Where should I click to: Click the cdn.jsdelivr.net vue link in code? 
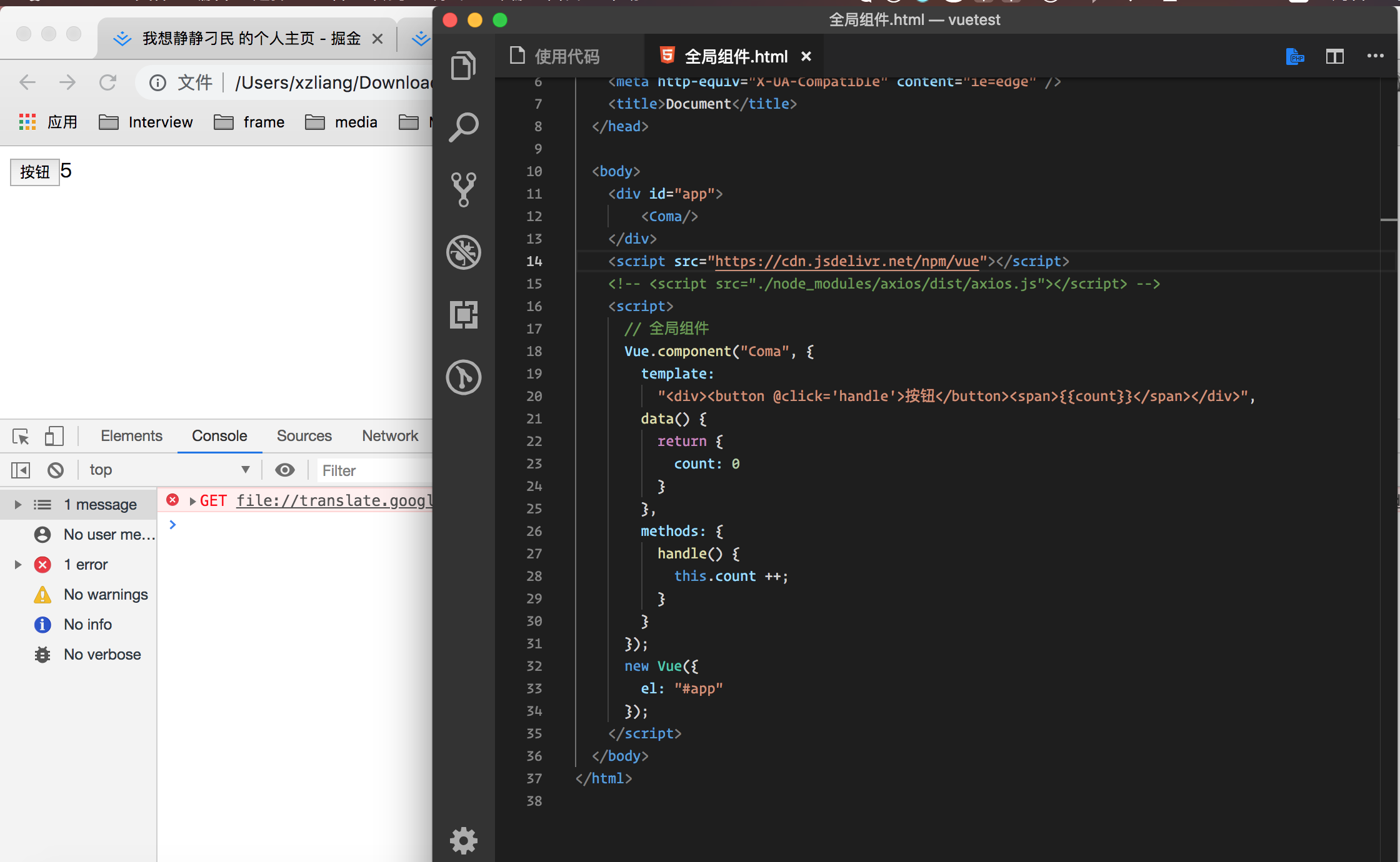(x=846, y=261)
